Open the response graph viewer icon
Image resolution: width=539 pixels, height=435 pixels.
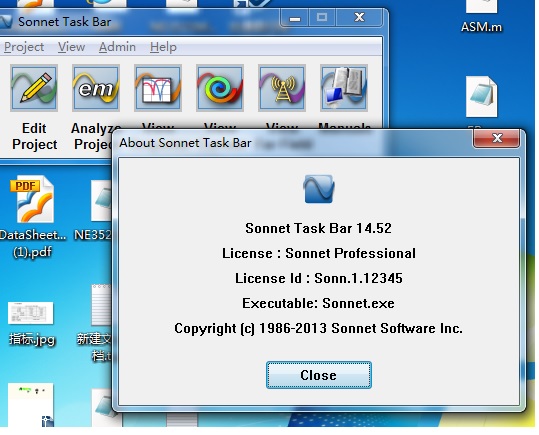click(x=158, y=88)
